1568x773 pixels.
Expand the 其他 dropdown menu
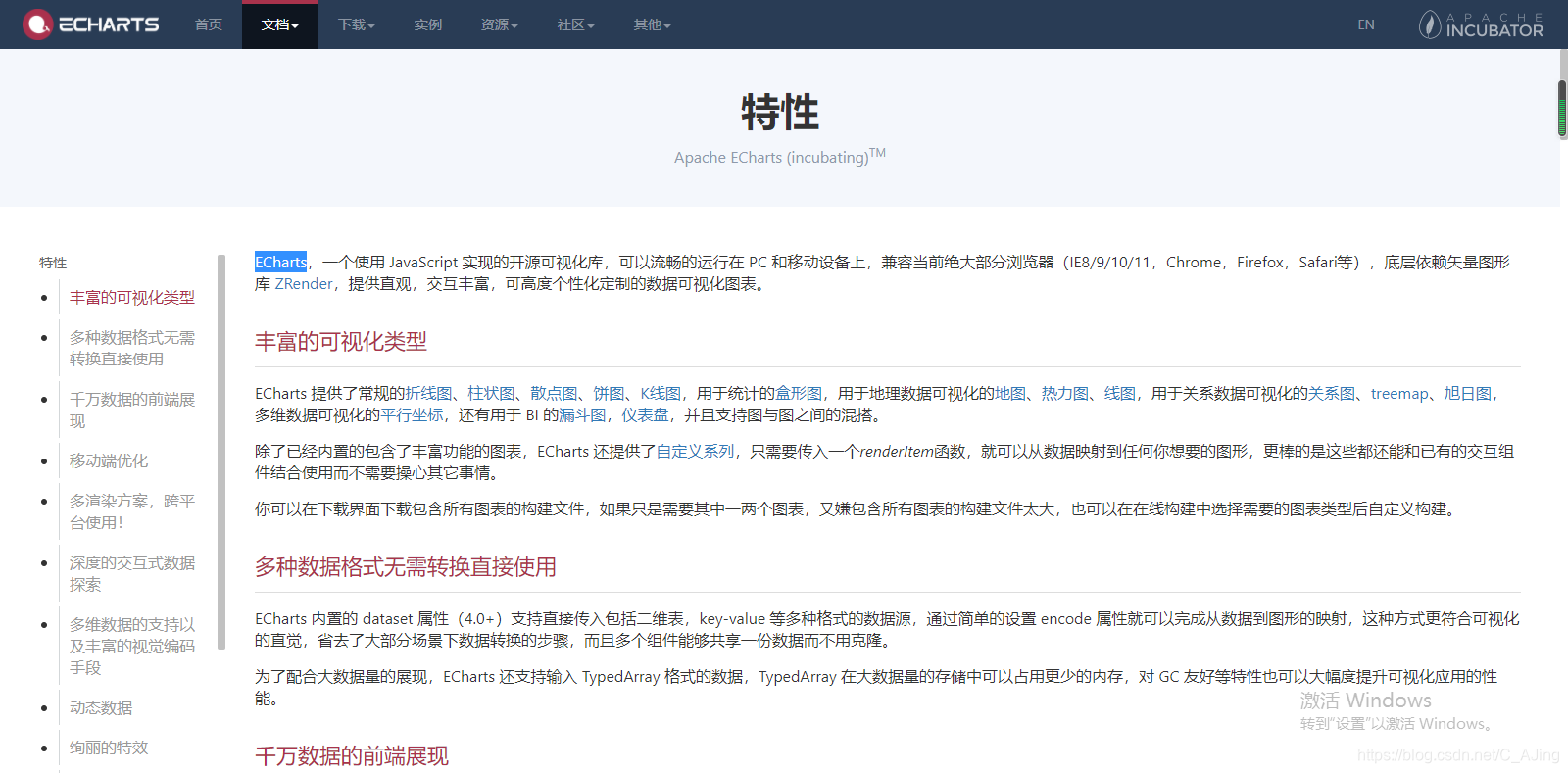click(653, 24)
